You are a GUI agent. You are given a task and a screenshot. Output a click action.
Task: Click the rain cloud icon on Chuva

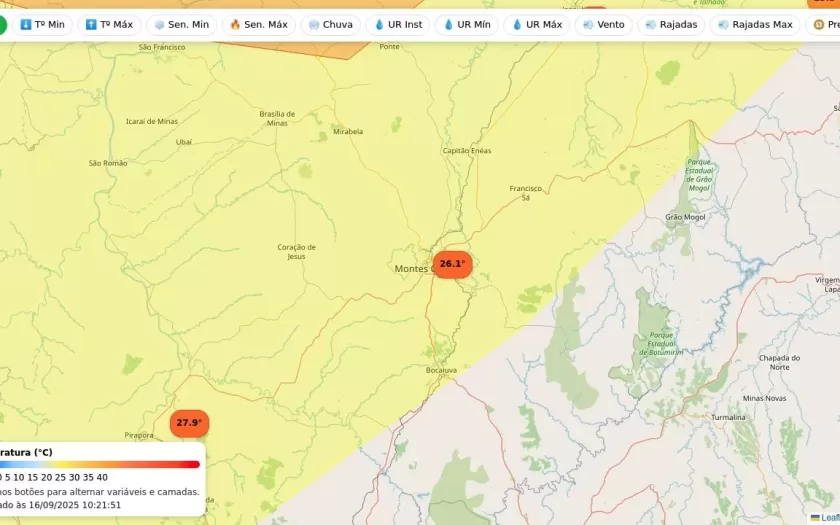[x=314, y=25]
